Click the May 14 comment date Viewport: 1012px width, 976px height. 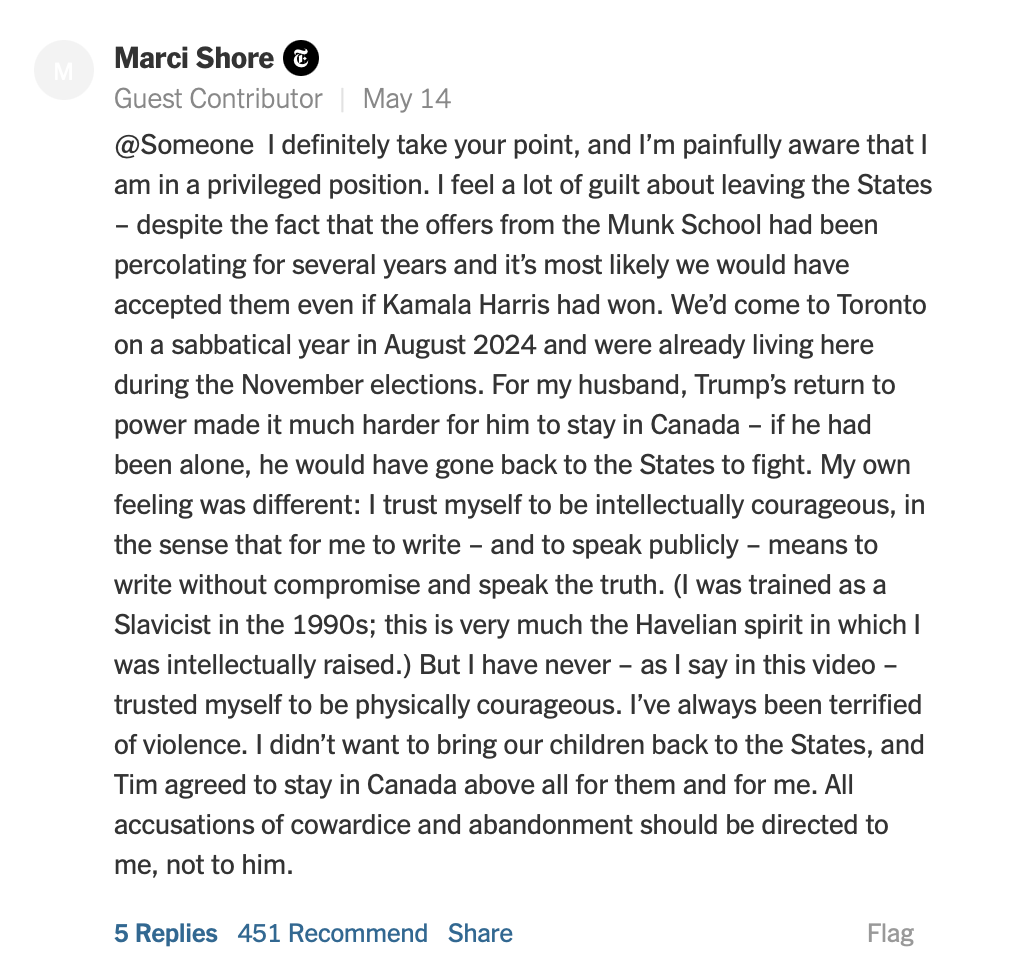click(x=407, y=99)
